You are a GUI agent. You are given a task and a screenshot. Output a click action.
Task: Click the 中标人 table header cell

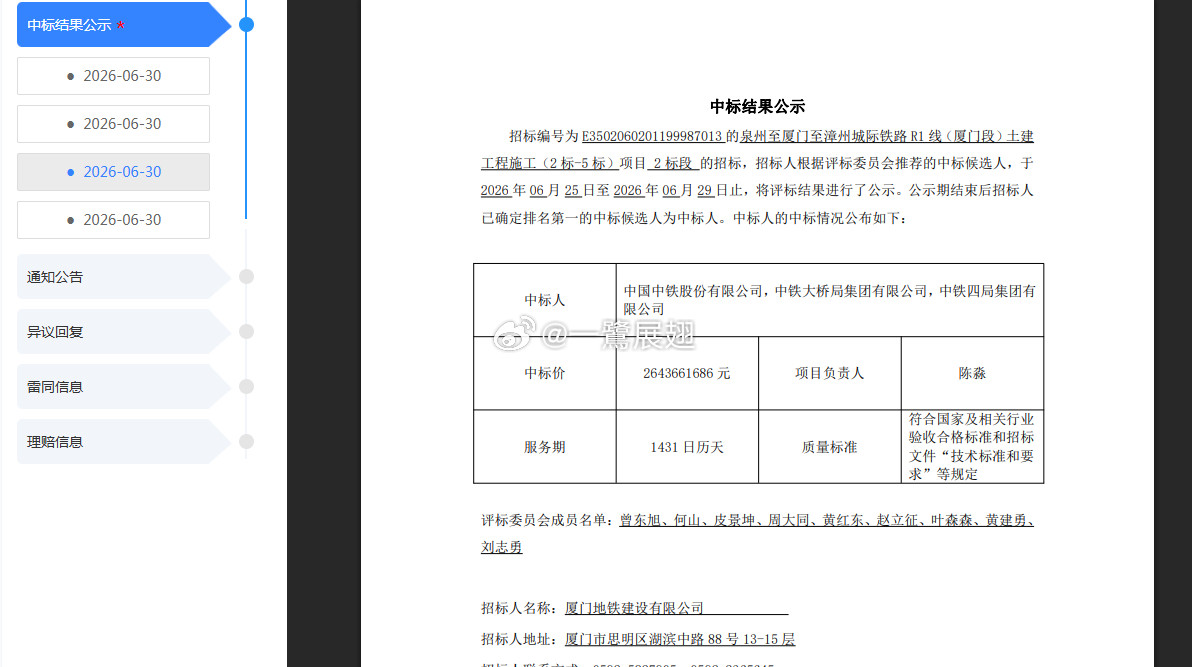(544, 300)
